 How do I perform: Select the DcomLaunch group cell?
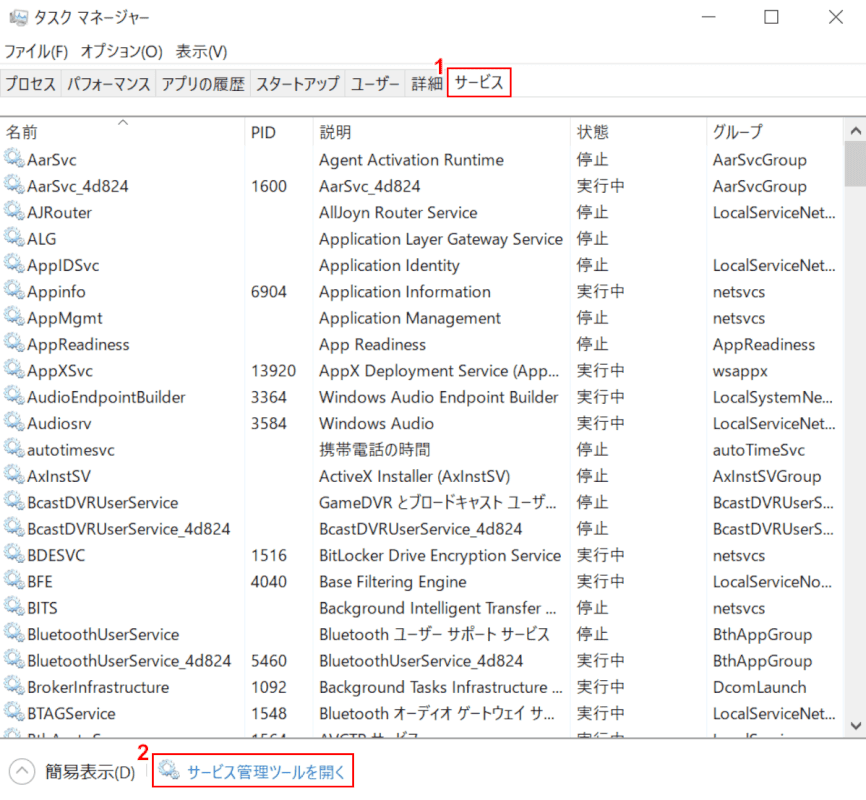point(759,687)
